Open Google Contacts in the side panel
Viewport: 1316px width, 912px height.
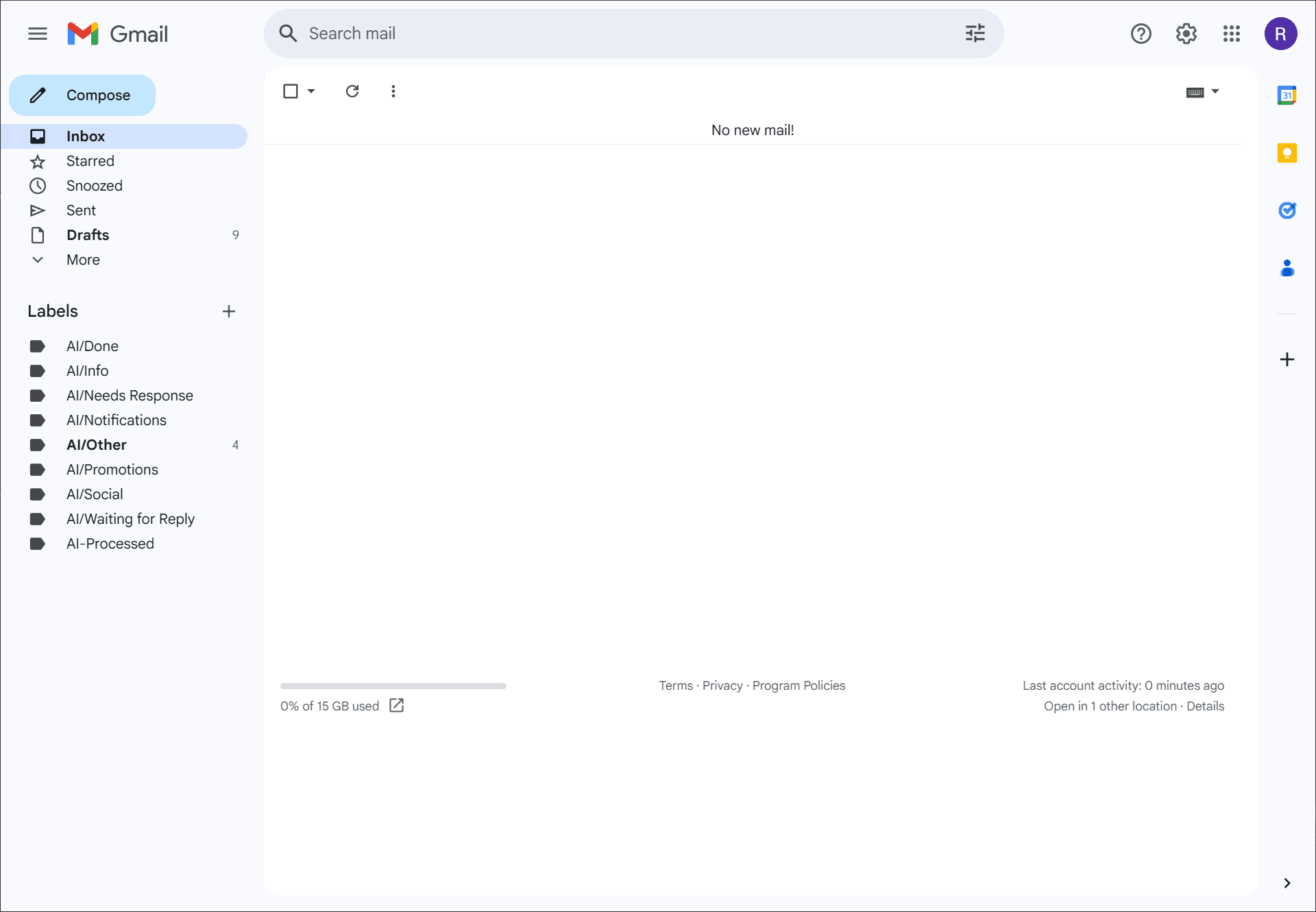click(x=1287, y=267)
